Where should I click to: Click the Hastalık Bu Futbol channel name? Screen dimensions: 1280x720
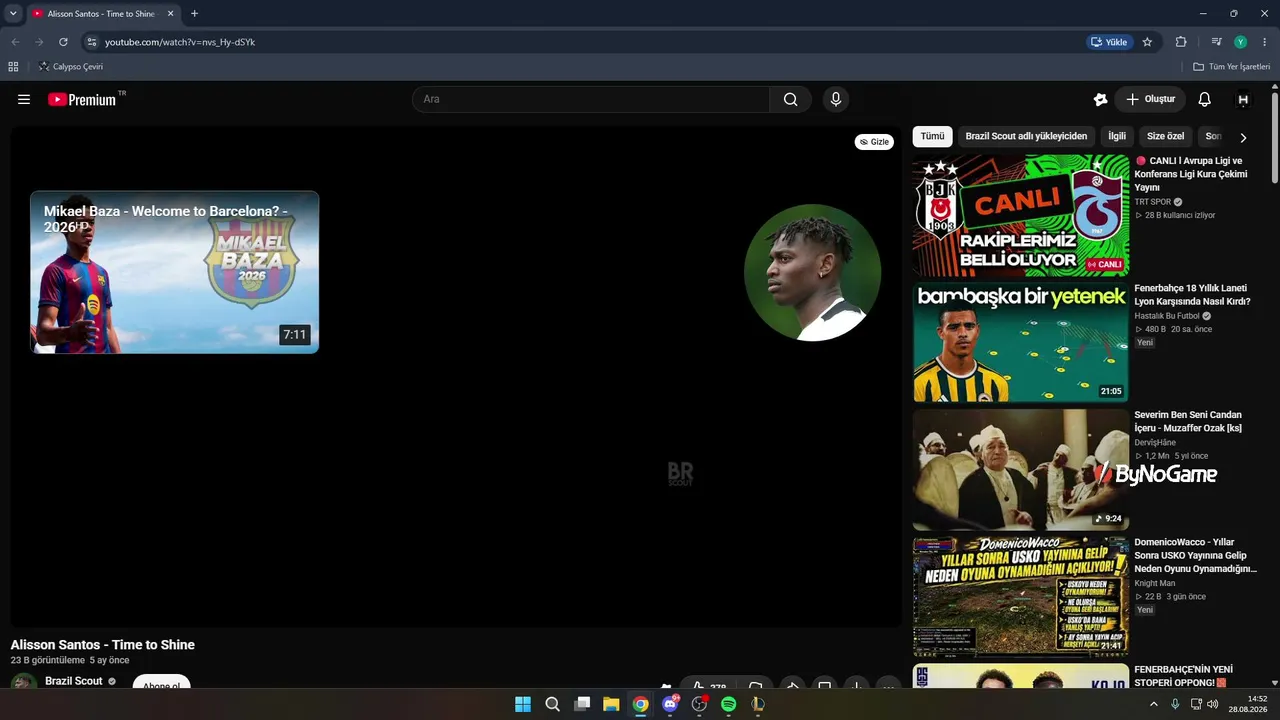click(x=1166, y=316)
